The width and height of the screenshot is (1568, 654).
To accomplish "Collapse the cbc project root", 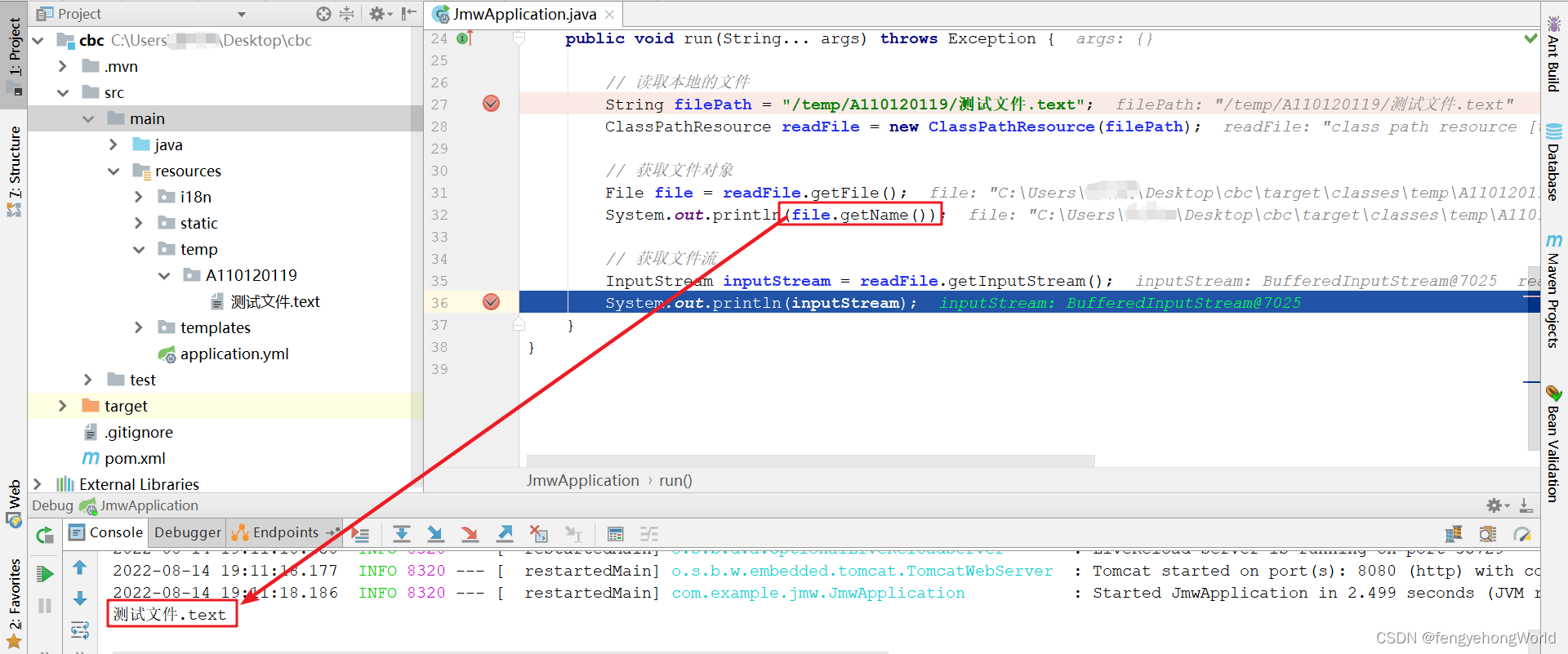I will [x=38, y=40].
